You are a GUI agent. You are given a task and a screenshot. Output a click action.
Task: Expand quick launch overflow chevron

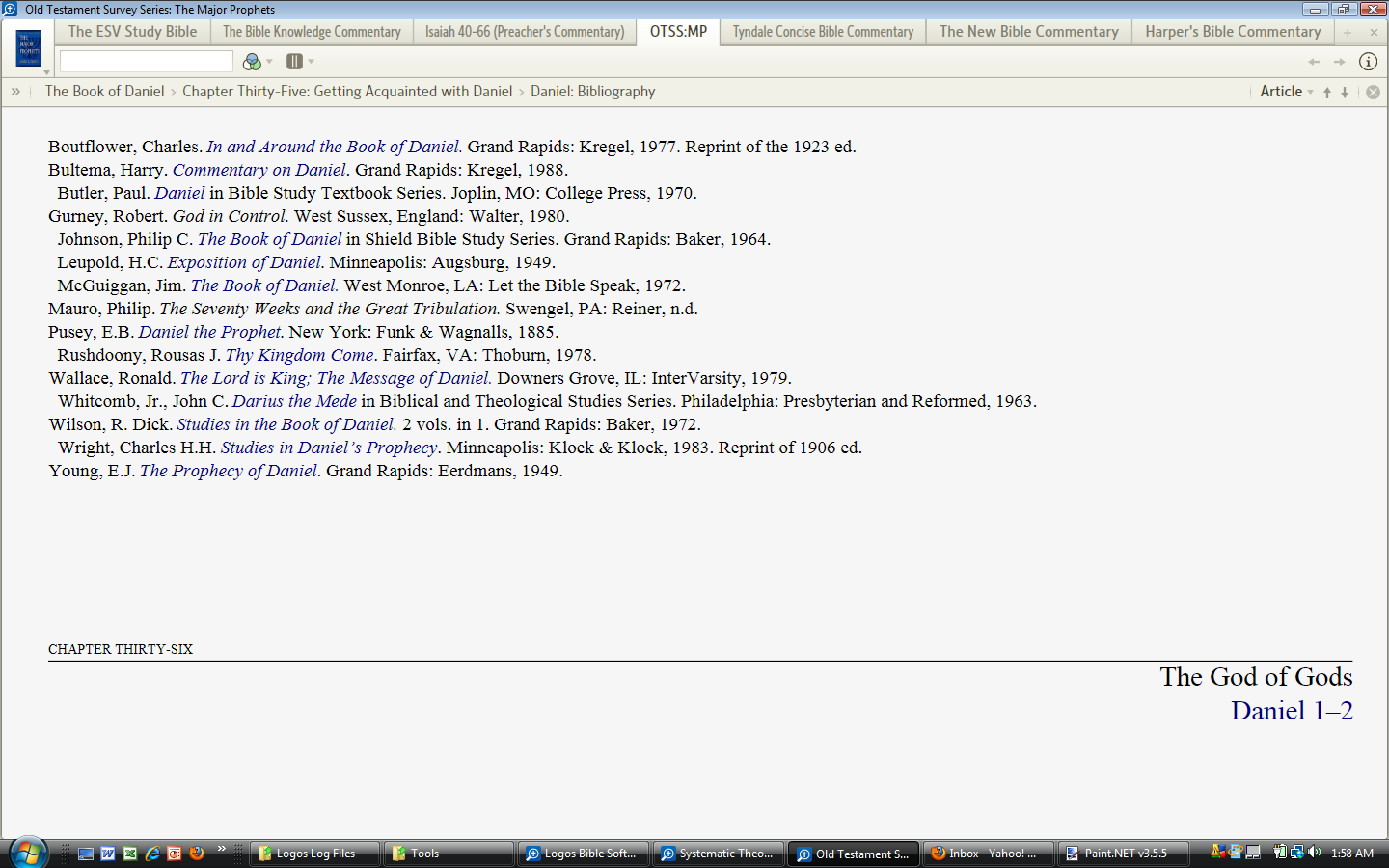tap(222, 850)
